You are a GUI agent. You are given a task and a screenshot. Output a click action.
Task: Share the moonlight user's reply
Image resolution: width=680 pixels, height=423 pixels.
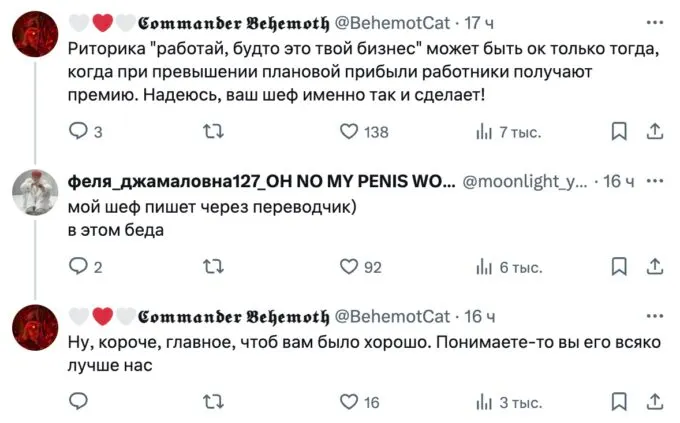tap(656, 266)
